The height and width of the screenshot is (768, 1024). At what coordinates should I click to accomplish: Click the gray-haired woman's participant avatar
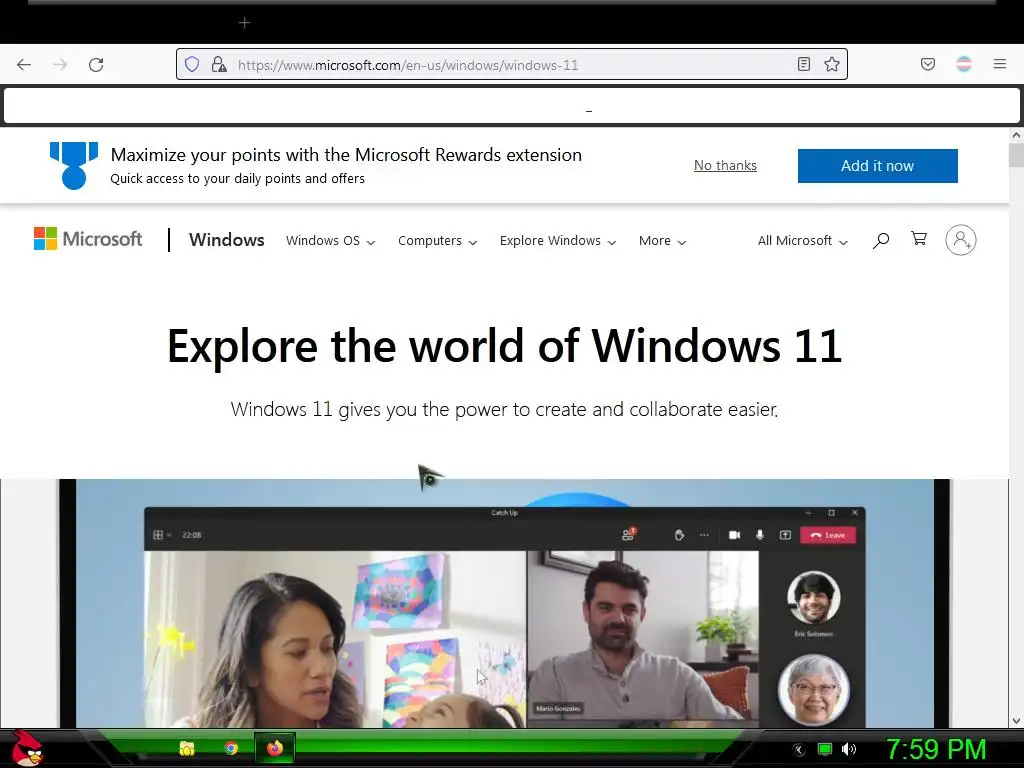click(x=813, y=690)
